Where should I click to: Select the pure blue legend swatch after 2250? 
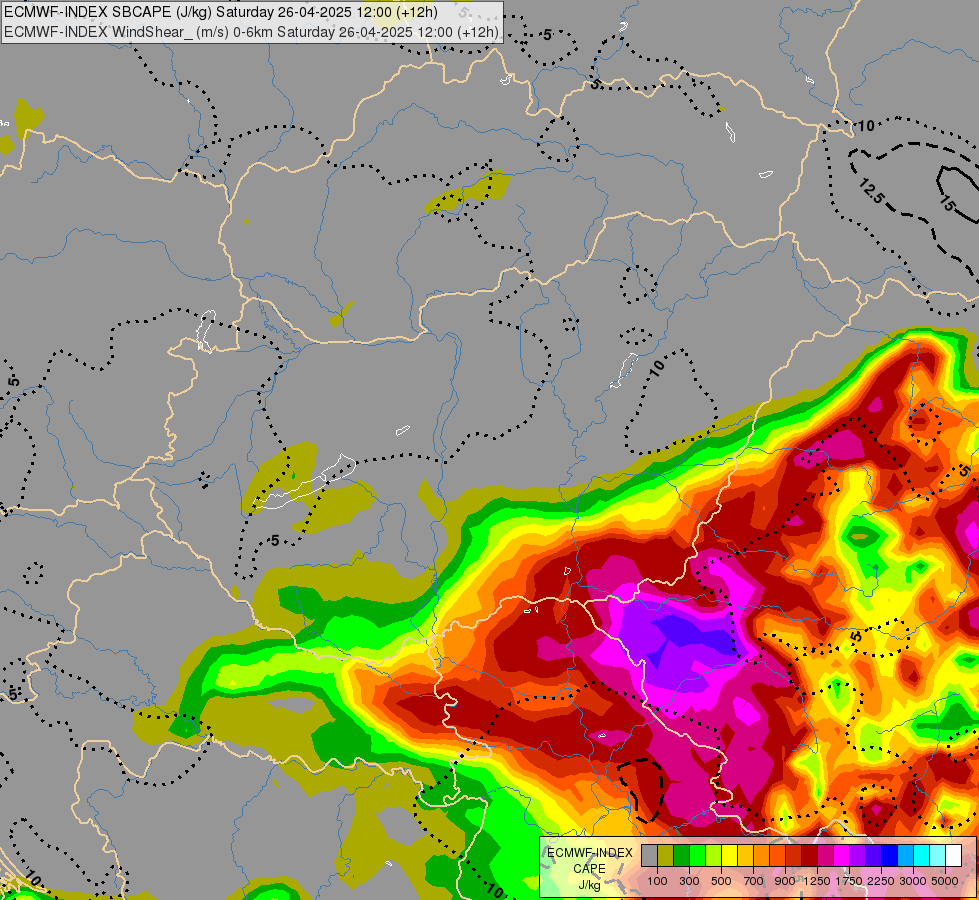click(x=890, y=856)
